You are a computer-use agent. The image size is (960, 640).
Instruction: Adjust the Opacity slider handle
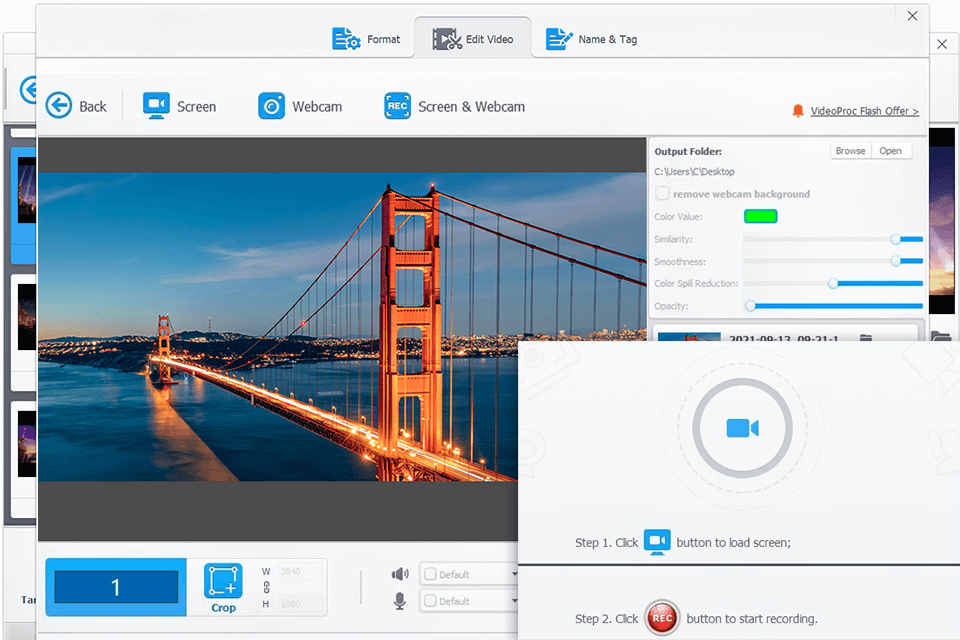click(x=751, y=306)
